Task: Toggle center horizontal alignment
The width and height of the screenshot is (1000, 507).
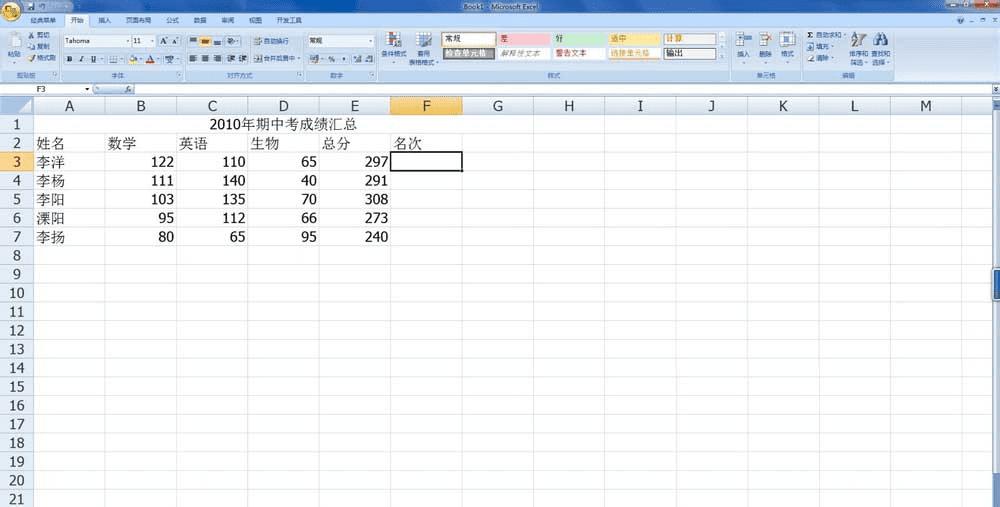Action: (205, 59)
